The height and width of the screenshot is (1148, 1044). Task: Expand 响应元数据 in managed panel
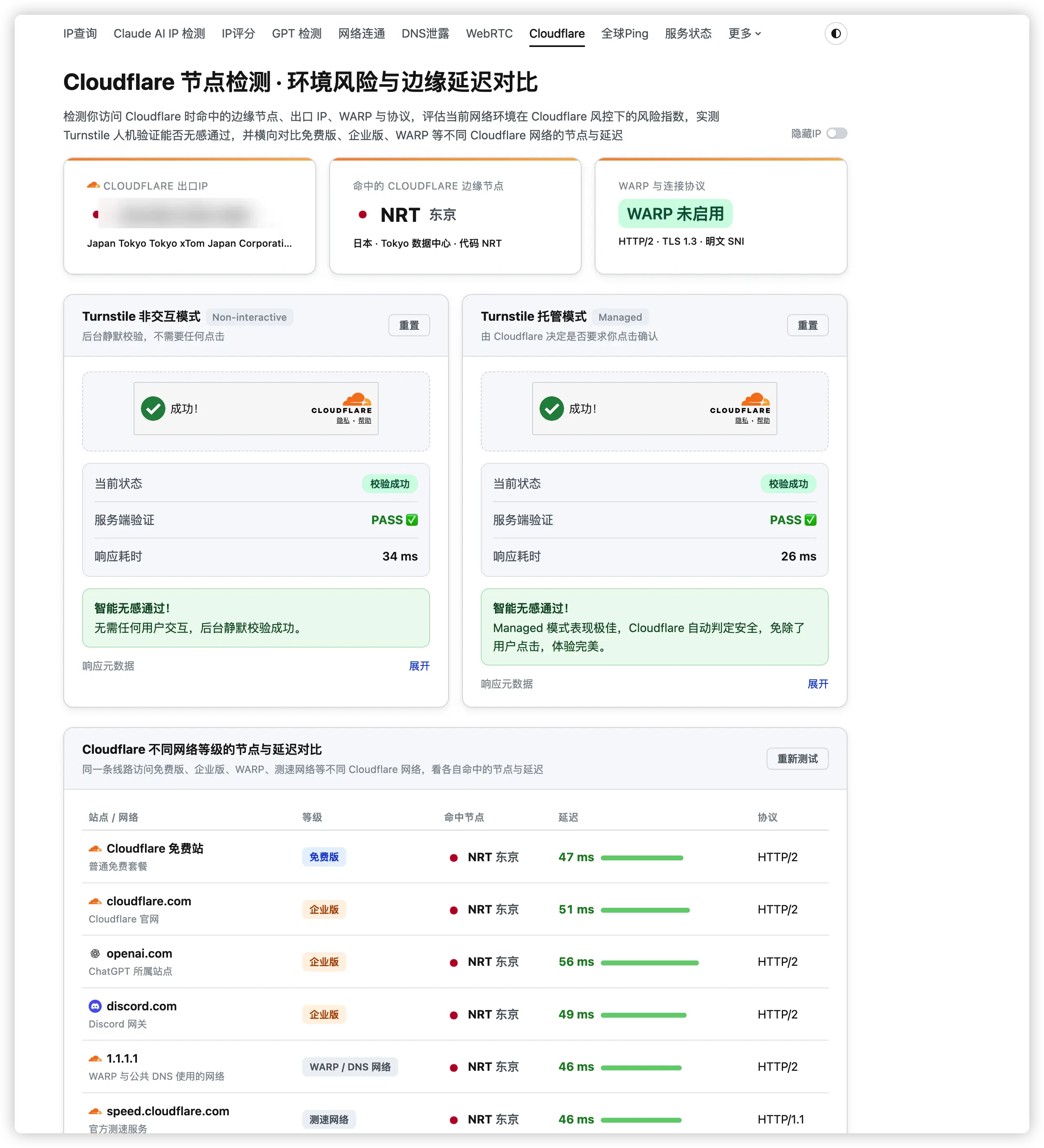(817, 684)
